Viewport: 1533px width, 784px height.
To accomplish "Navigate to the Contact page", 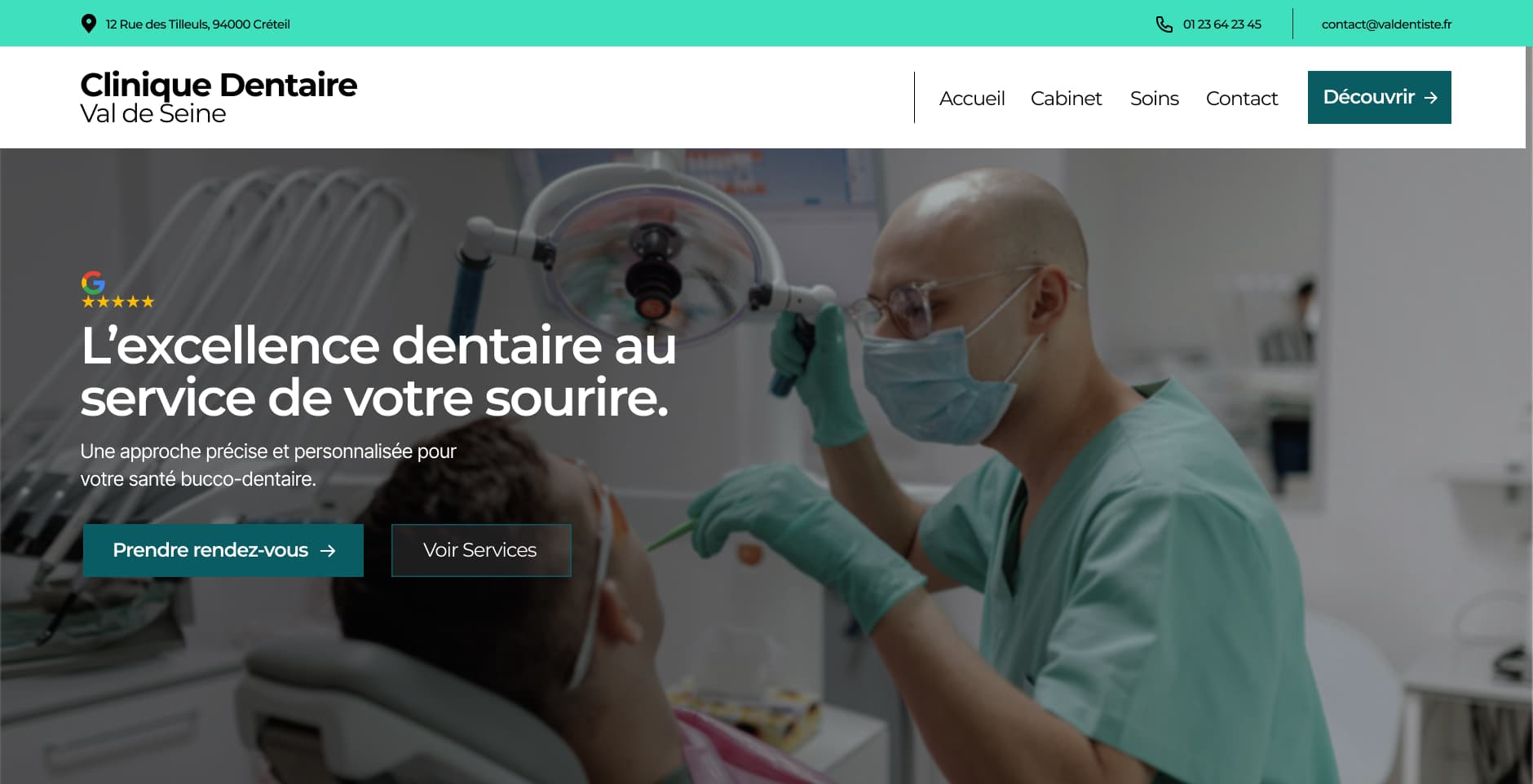I will (1242, 98).
